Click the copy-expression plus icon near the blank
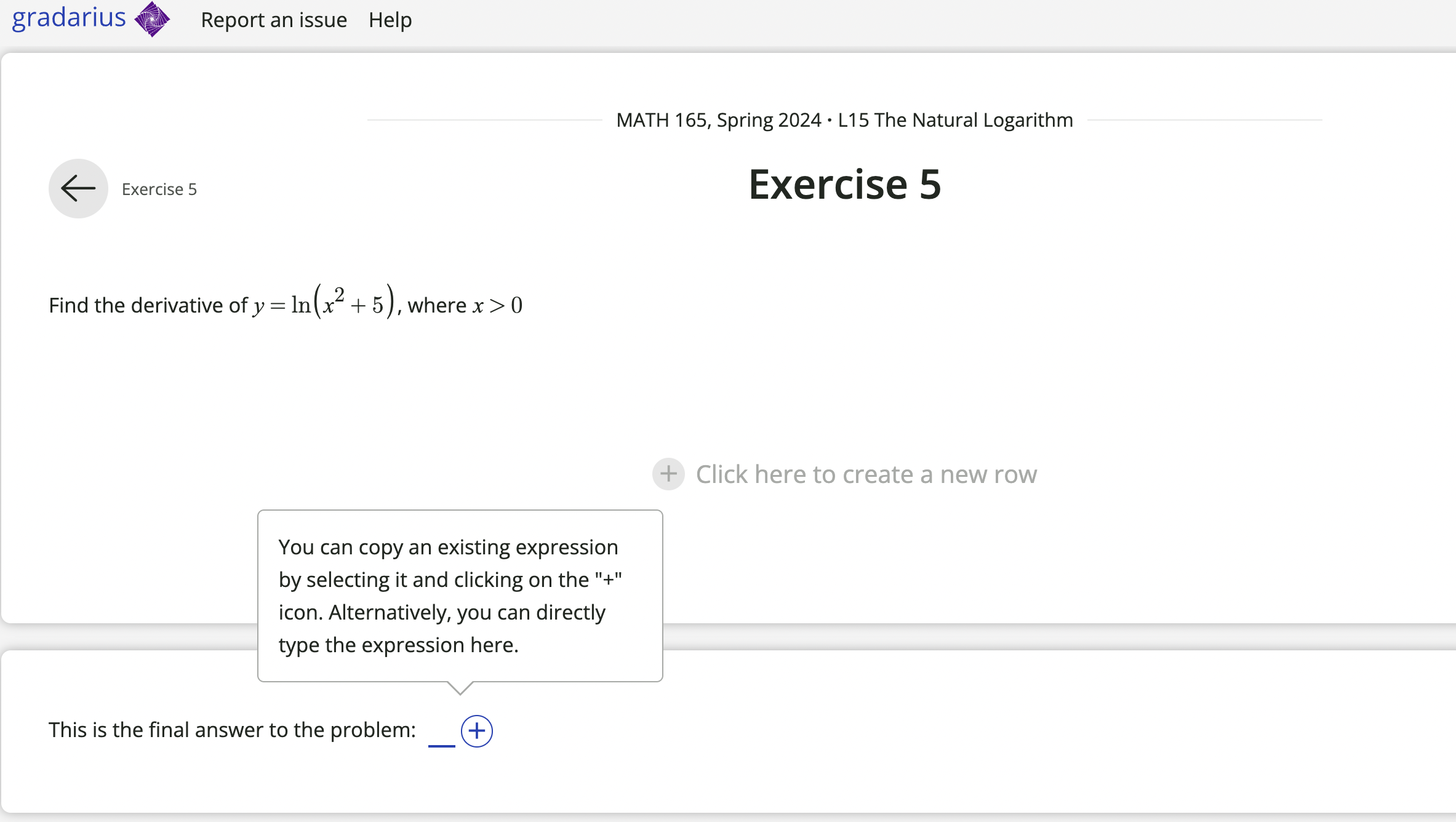 pyautogui.click(x=477, y=731)
